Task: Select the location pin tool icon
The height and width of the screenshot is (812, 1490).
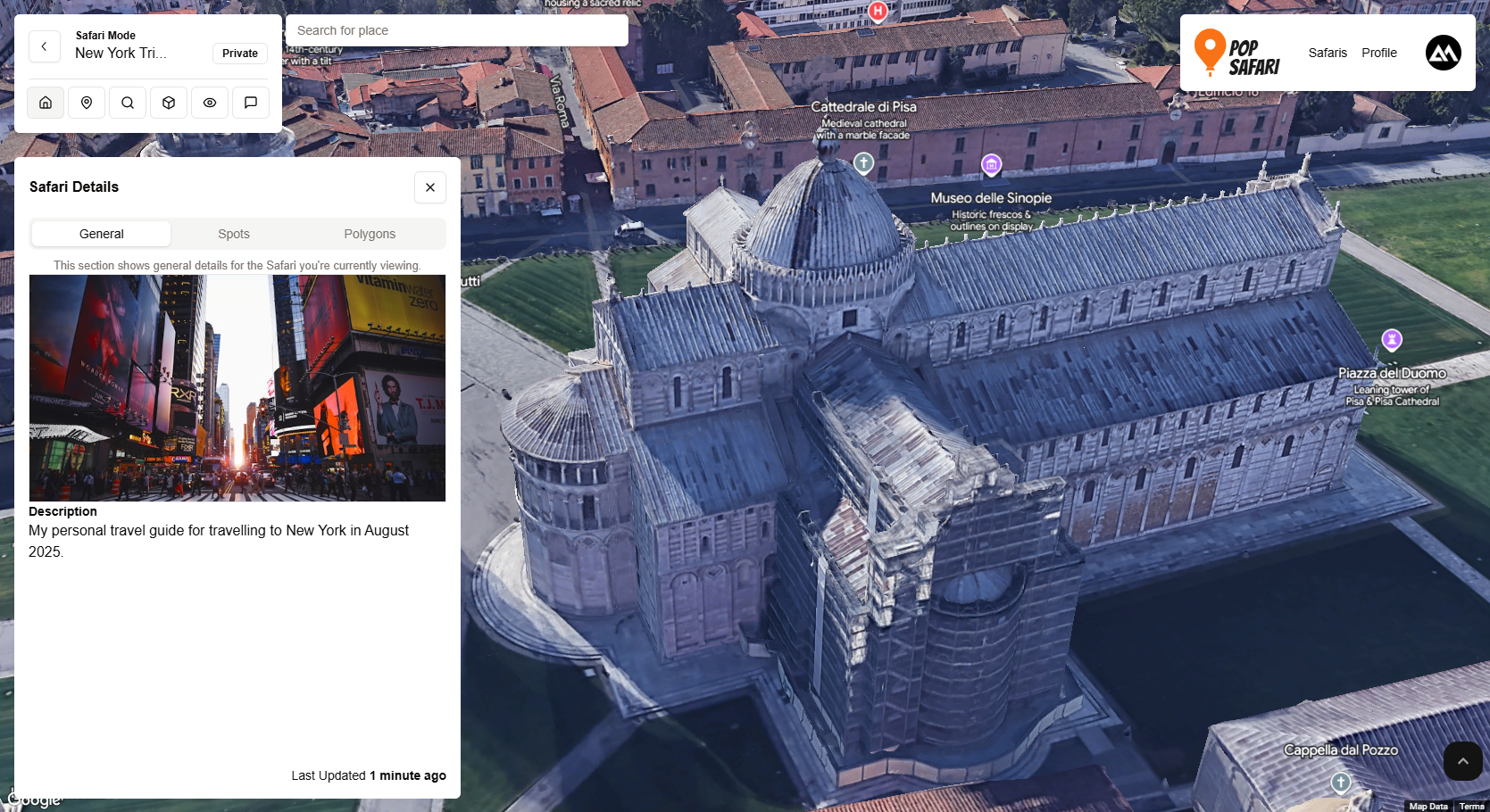Action: coord(87,103)
